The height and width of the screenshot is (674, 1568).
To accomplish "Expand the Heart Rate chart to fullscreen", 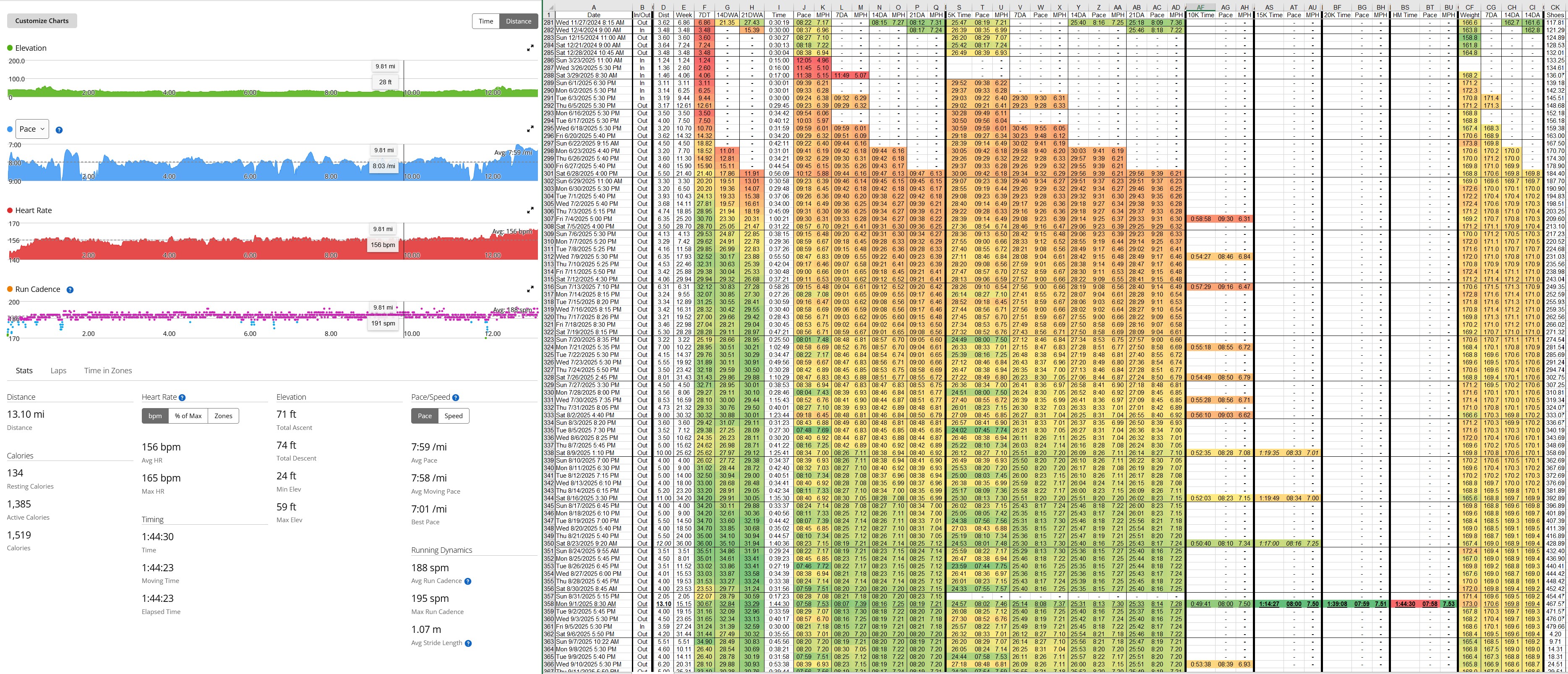I will pyautogui.click(x=530, y=211).
